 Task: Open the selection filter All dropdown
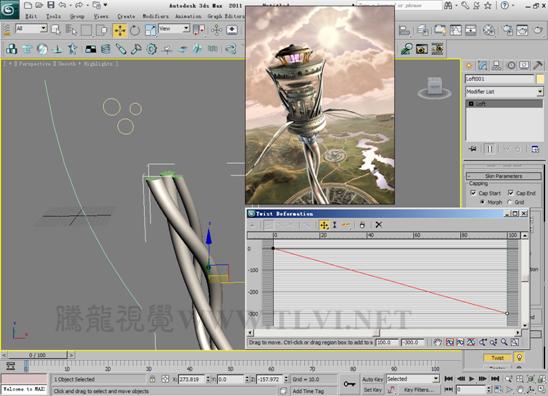pyautogui.click(x=31, y=28)
